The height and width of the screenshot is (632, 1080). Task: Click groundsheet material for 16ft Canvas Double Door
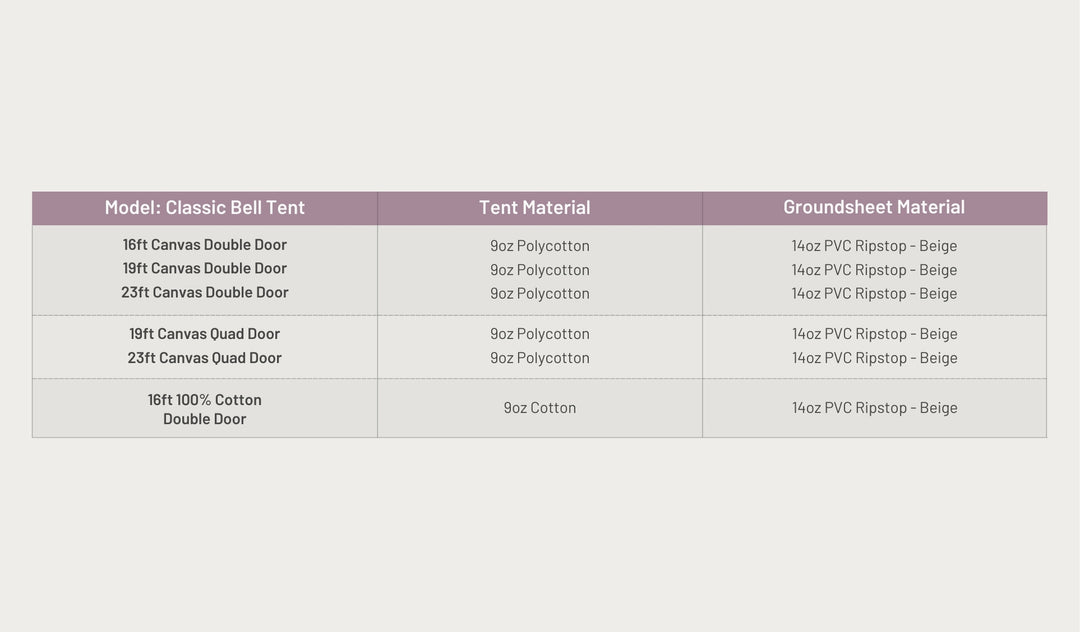pos(875,246)
